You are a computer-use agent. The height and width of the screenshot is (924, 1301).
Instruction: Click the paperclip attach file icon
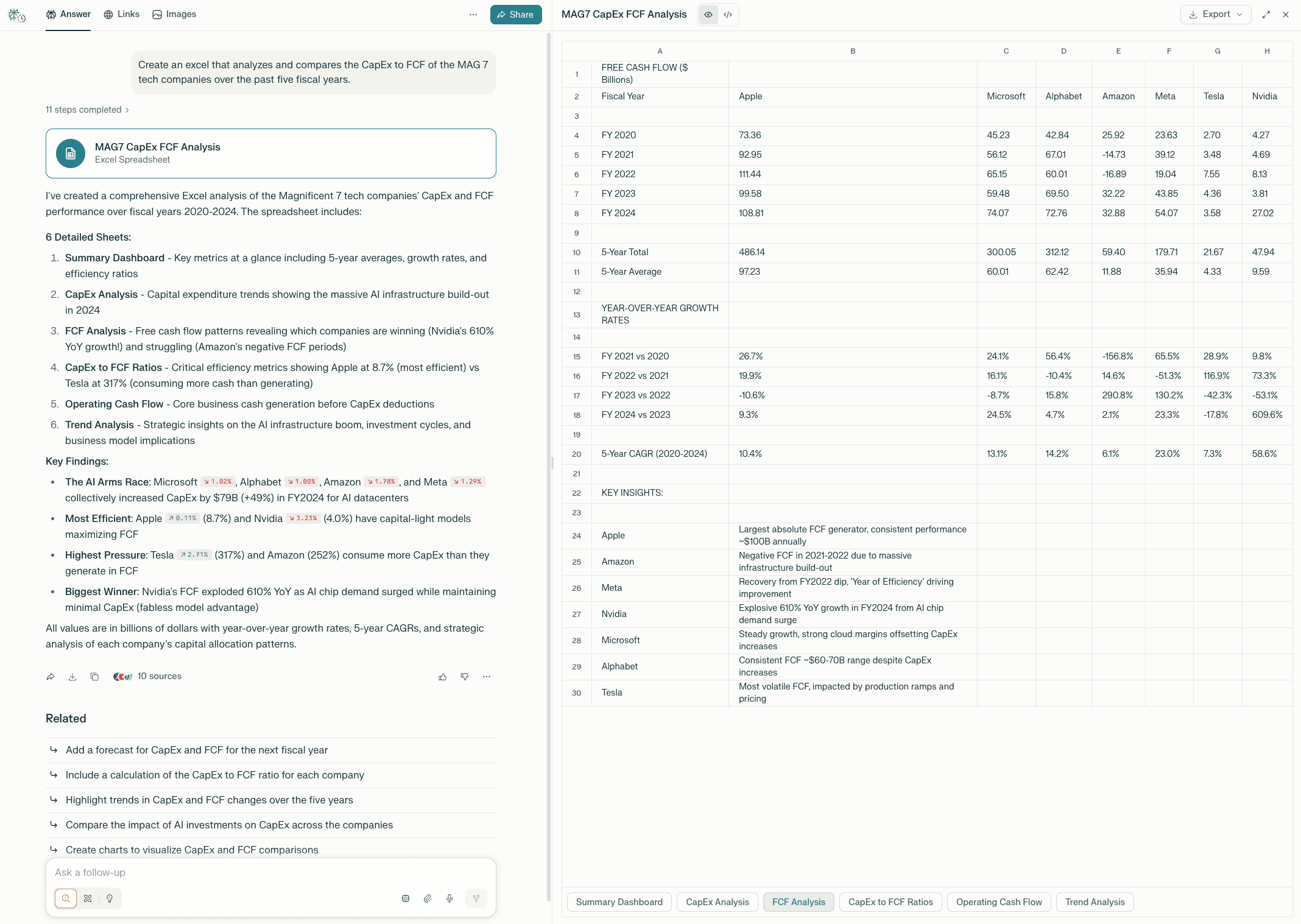point(428,898)
